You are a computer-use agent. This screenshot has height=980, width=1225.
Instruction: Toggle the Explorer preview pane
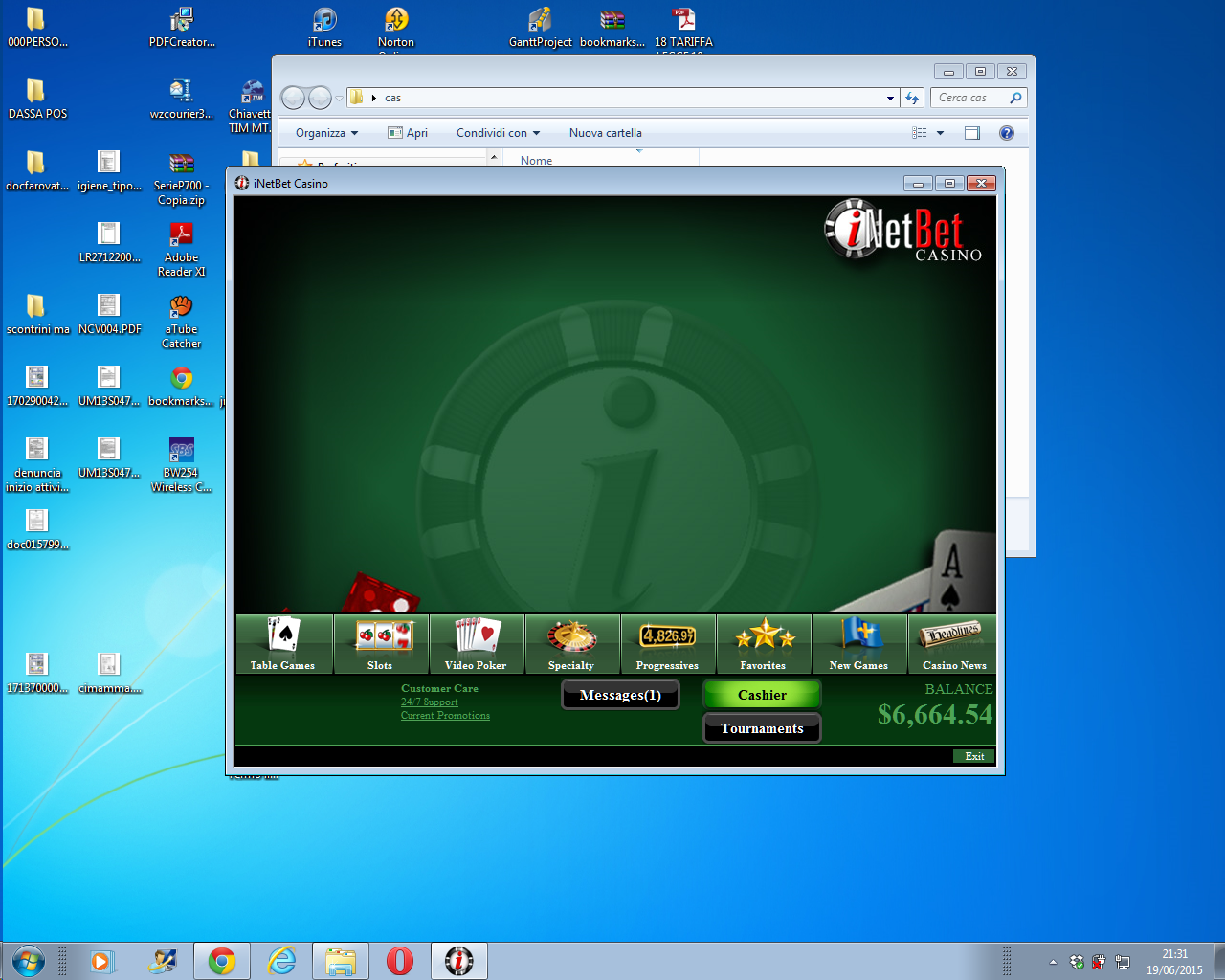click(x=972, y=133)
